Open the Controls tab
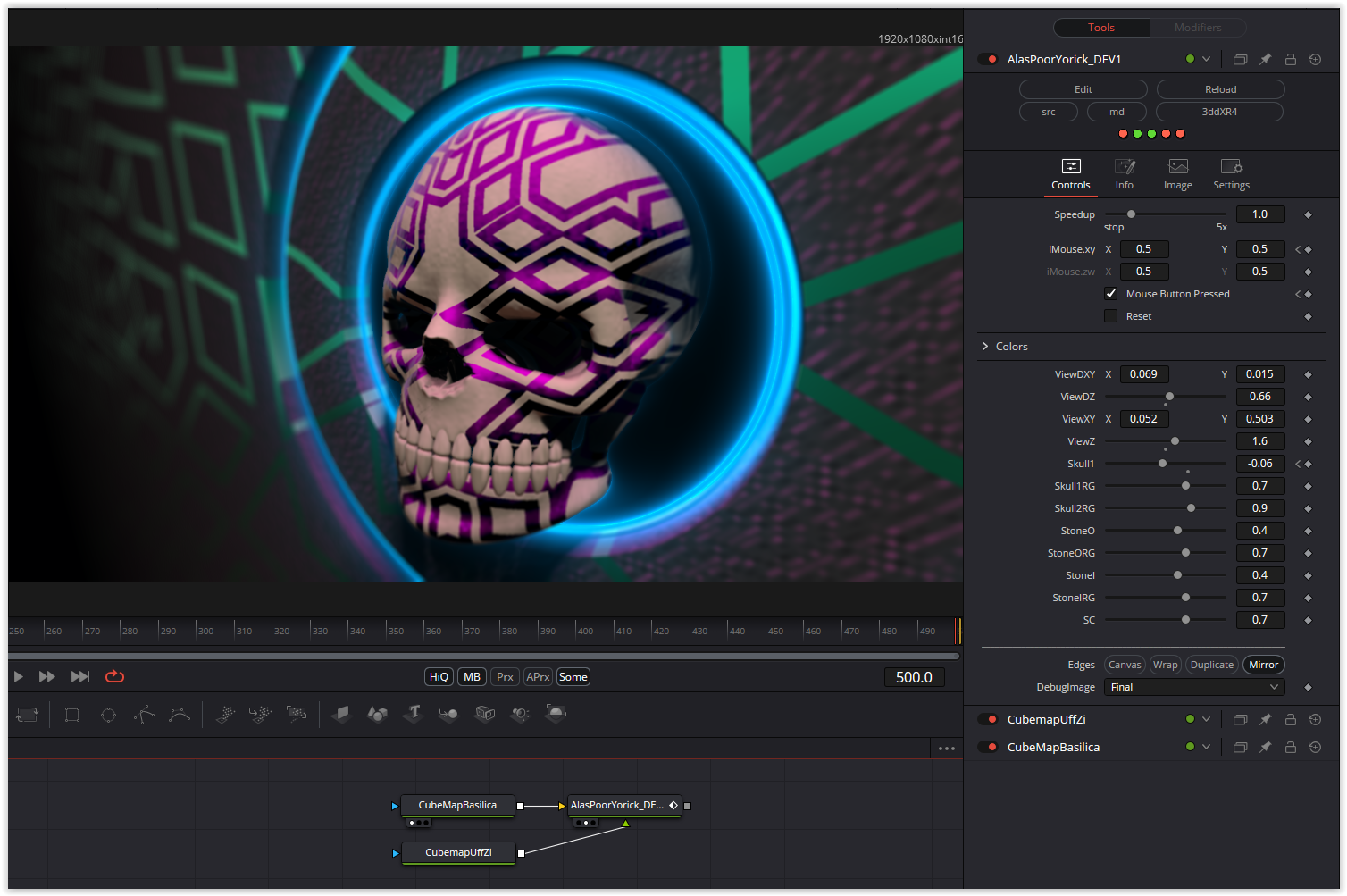This screenshot has height=896, width=1347. (1070, 175)
